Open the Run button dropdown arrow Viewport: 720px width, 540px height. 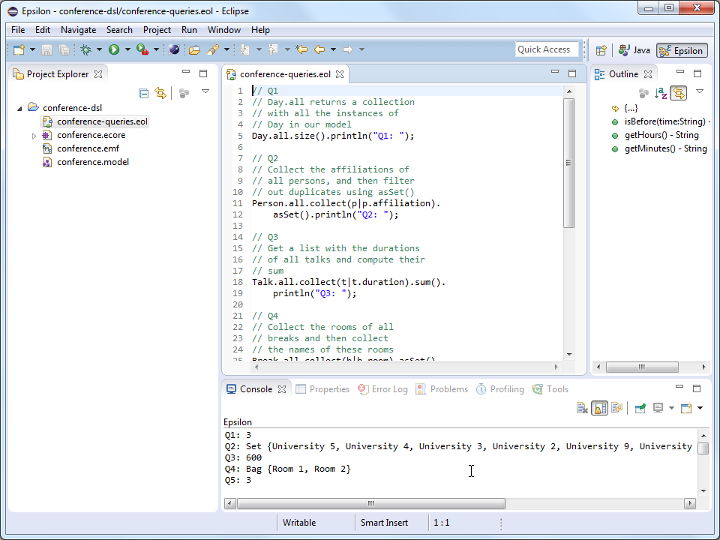tap(127, 49)
